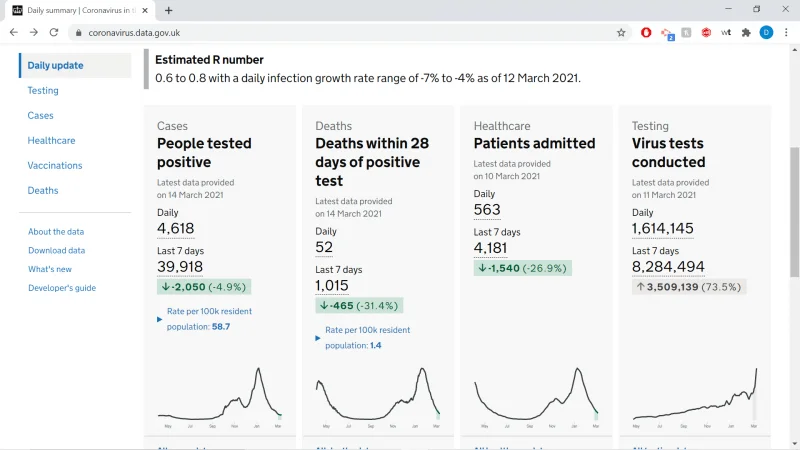The width and height of the screenshot is (800, 450).
Task: Open the Developer's guide link
Action: pos(62,288)
